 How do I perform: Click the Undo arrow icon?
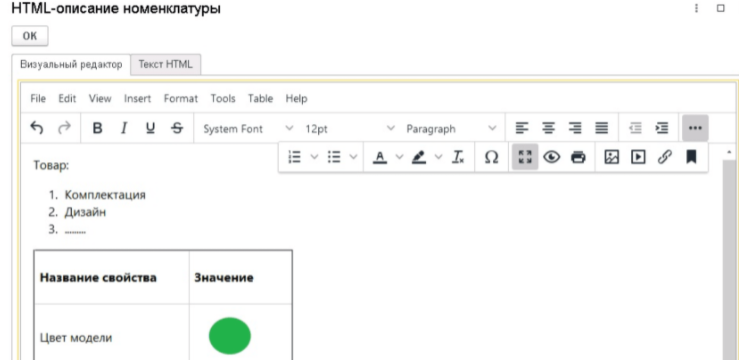37,128
